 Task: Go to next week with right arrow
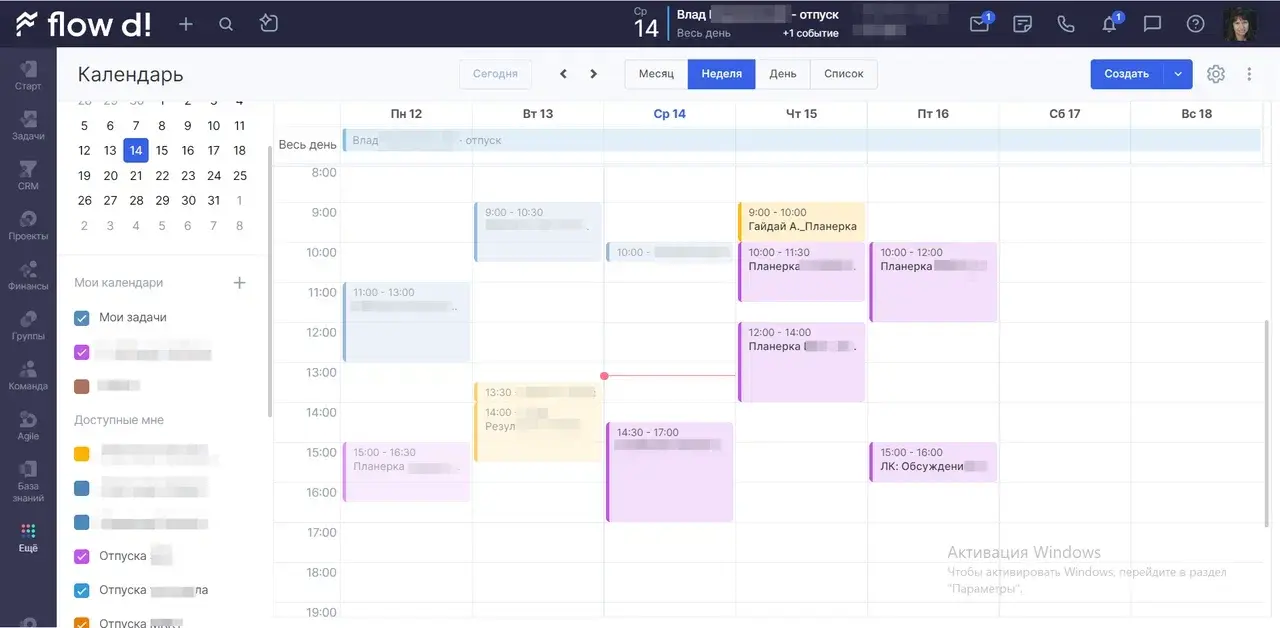pos(594,74)
